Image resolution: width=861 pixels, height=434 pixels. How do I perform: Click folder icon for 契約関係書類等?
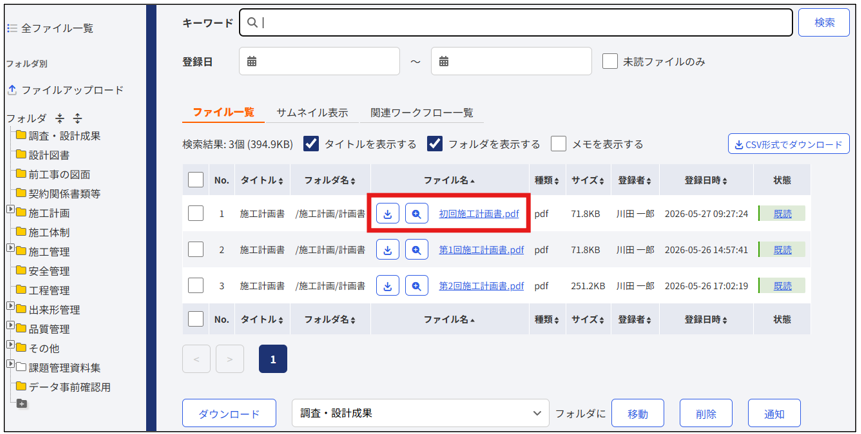[x=21, y=193]
